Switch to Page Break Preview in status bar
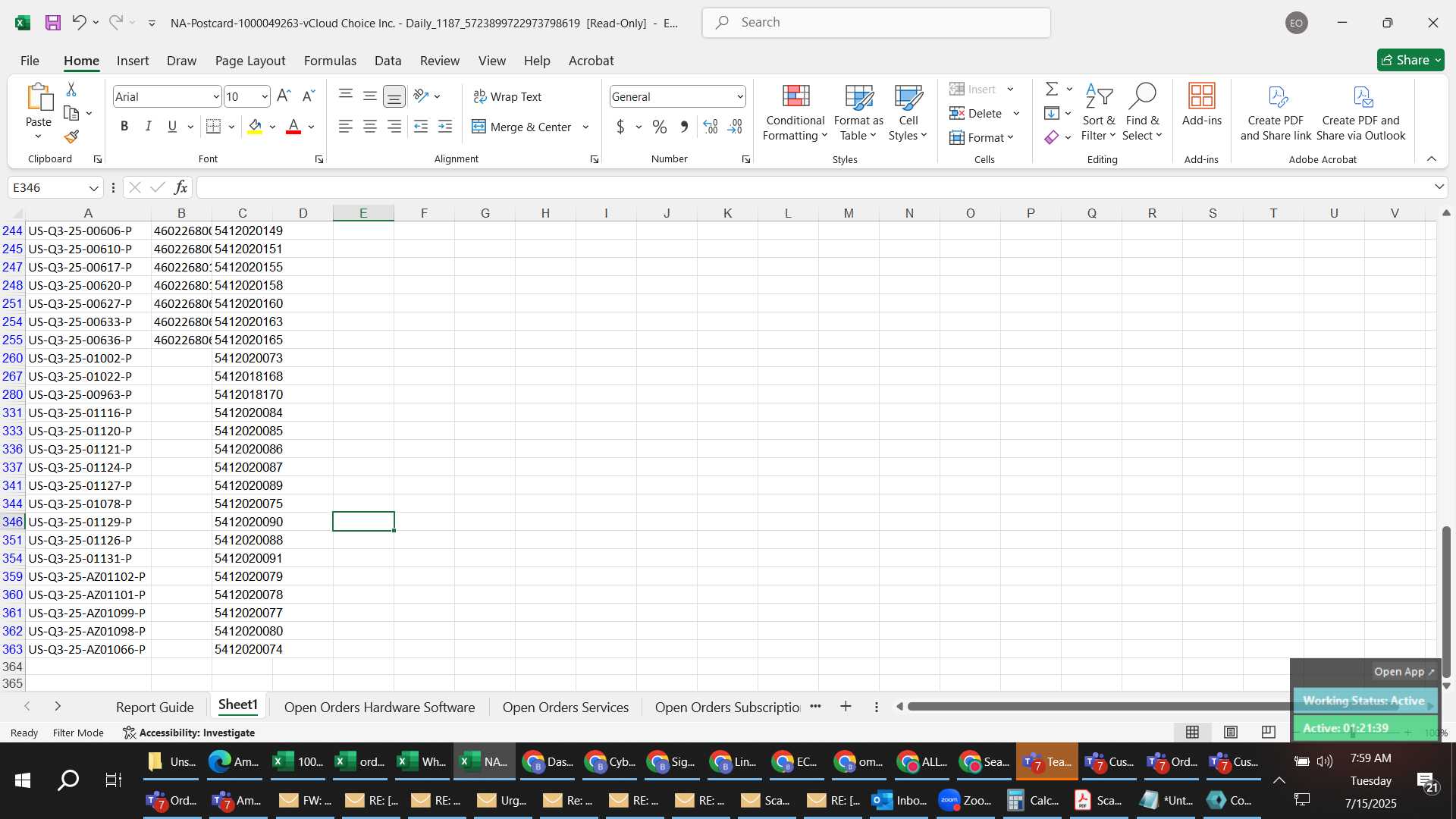Viewport: 1456px width, 819px height. 1269,732
